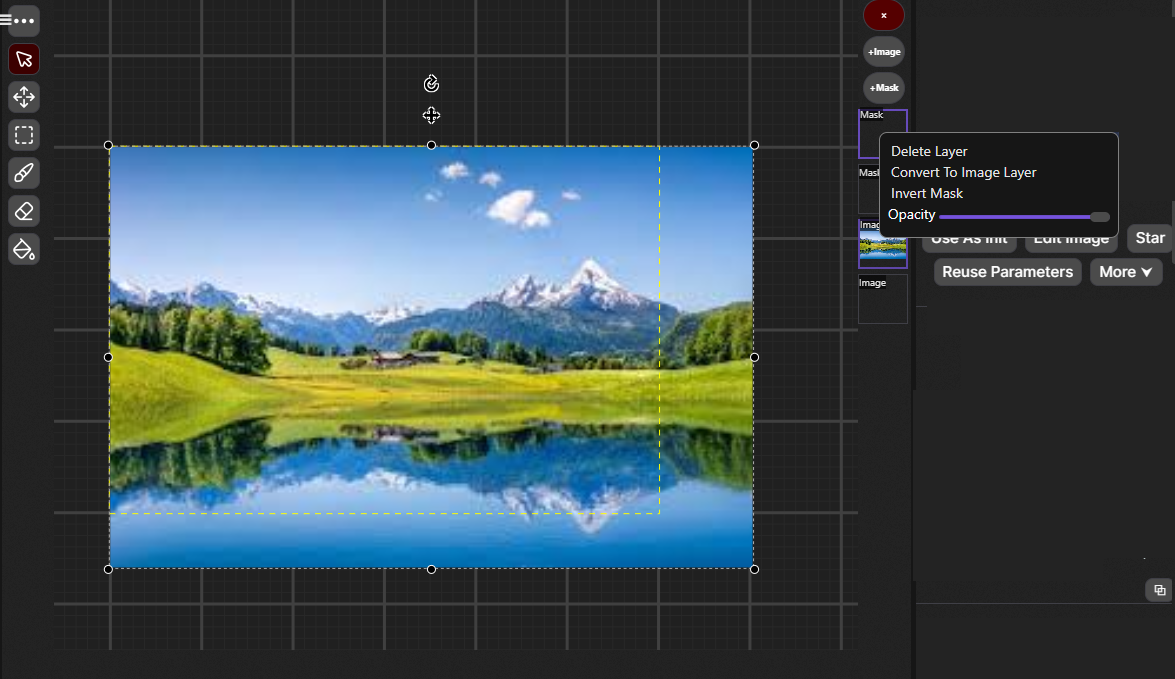Click the top-left corner transform handle
The width and height of the screenshot is (1175, 679).
tap(109, 145)
